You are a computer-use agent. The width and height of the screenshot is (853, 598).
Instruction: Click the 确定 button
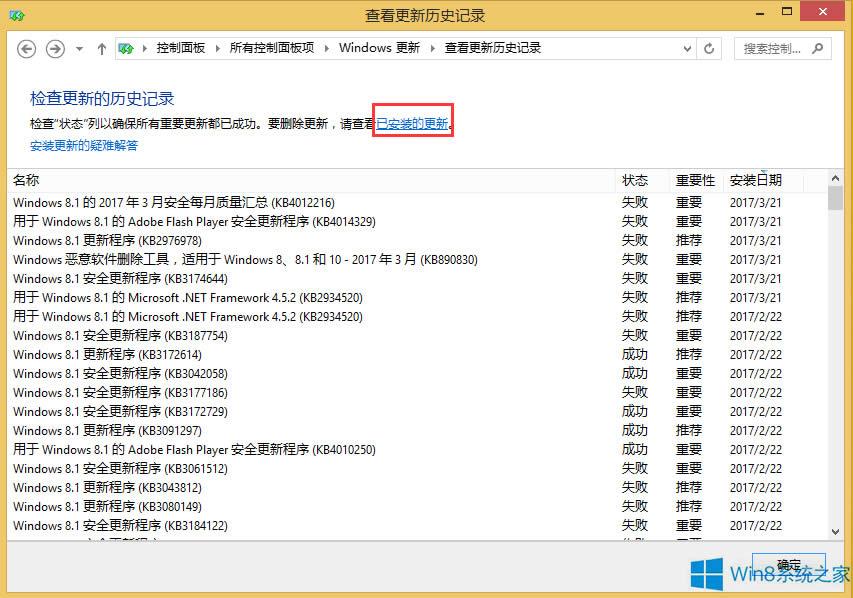click(789, 563)
